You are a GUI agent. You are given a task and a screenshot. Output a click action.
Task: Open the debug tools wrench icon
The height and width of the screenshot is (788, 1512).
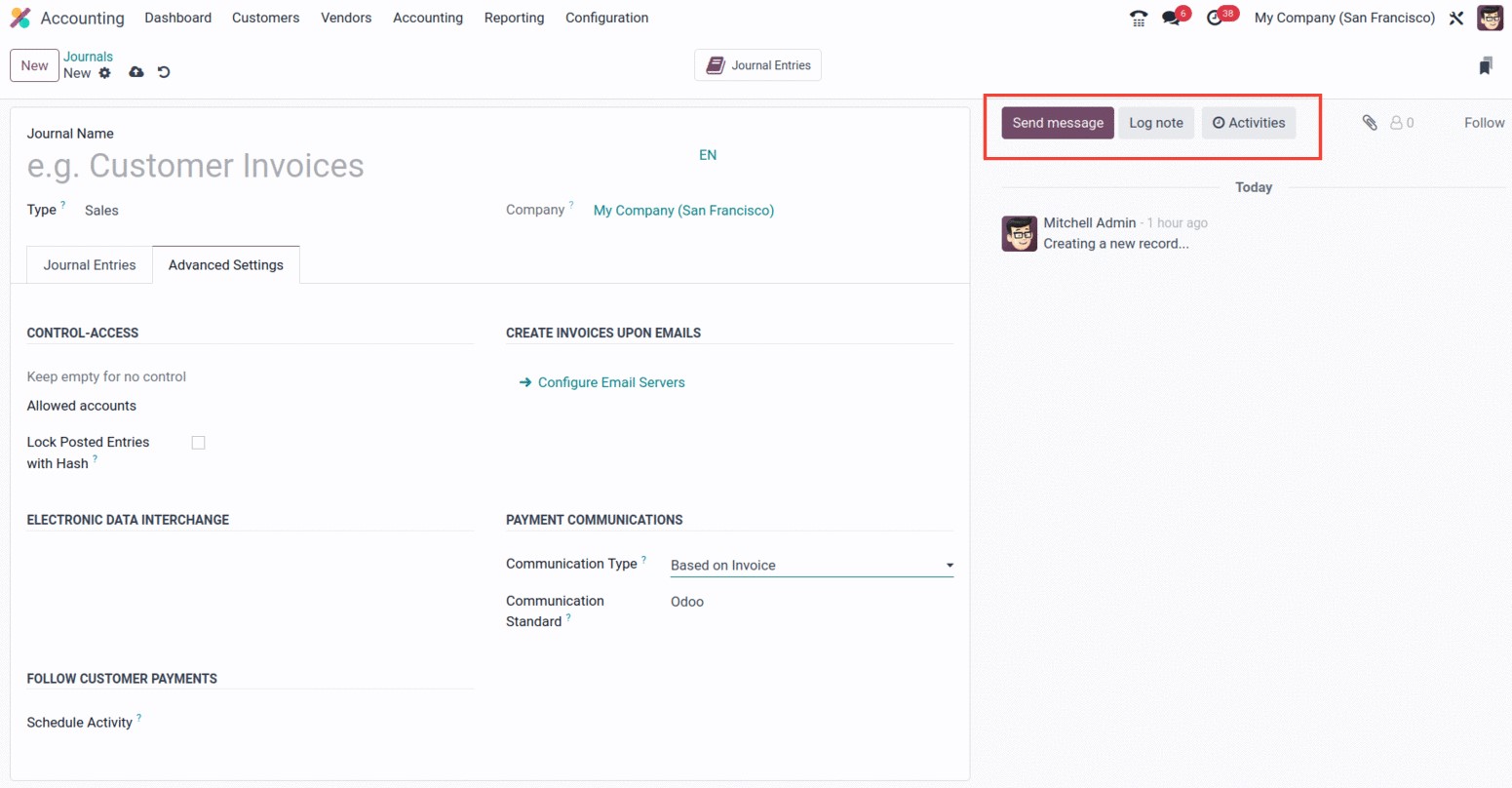click(x=1456, y=18)
